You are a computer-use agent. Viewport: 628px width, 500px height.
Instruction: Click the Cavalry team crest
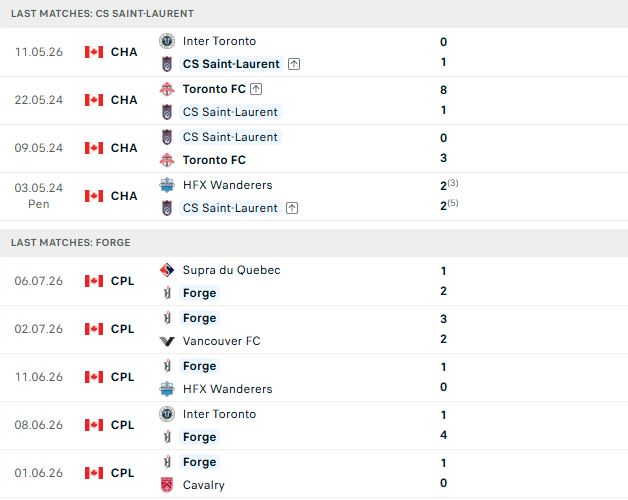[167, 485]
